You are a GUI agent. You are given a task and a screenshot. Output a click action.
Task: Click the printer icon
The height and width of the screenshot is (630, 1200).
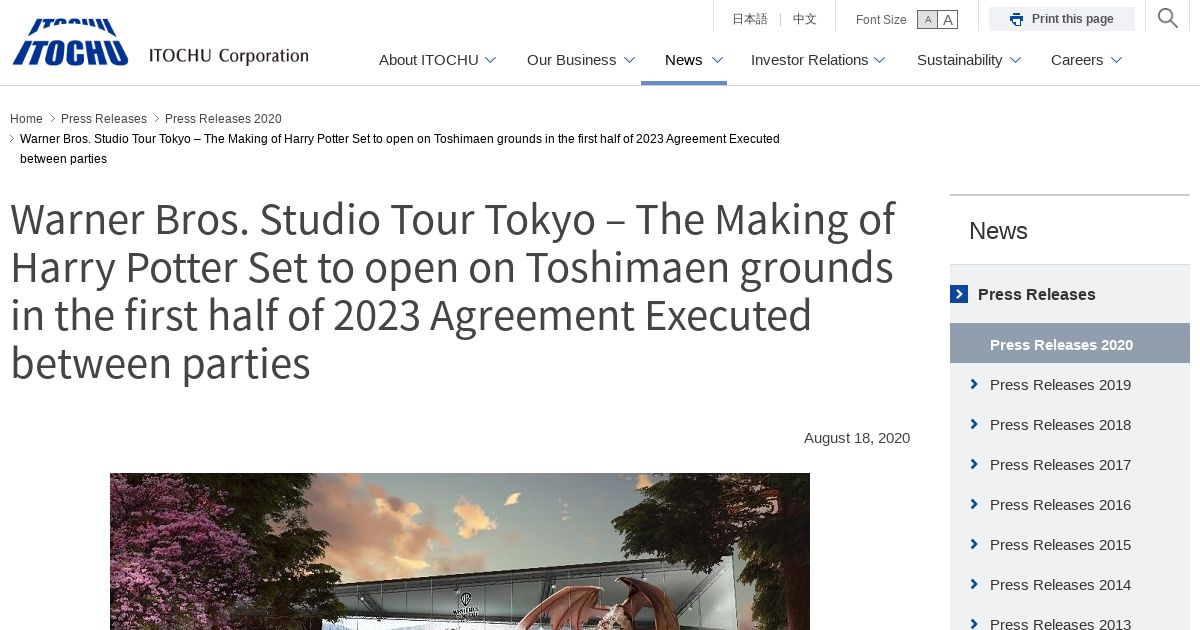tap(1016, 19)
